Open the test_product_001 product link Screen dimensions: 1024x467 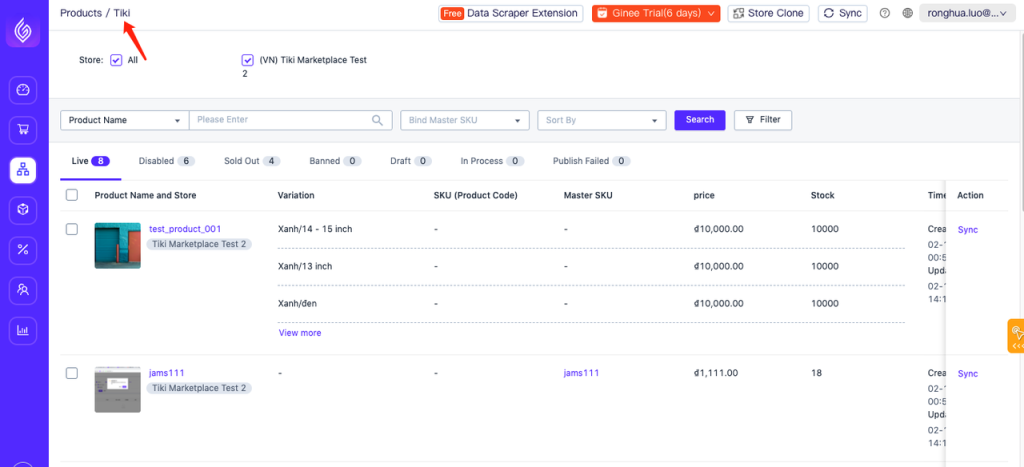[x=185, y=229]
